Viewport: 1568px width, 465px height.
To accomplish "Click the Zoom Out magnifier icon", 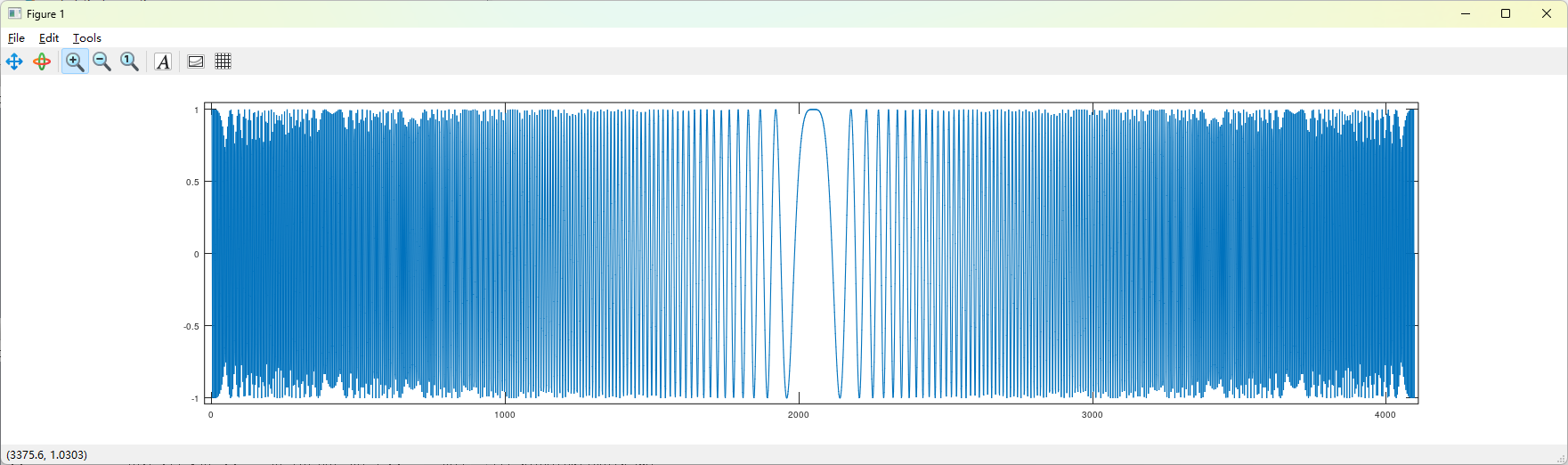I will pyautogui.click(x=102, y=61).
